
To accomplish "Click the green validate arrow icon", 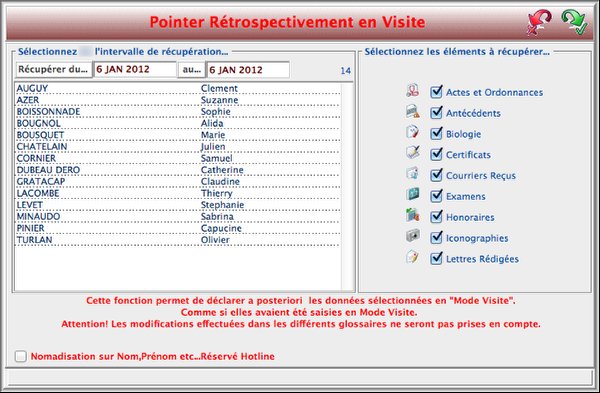I will point(574,22).
